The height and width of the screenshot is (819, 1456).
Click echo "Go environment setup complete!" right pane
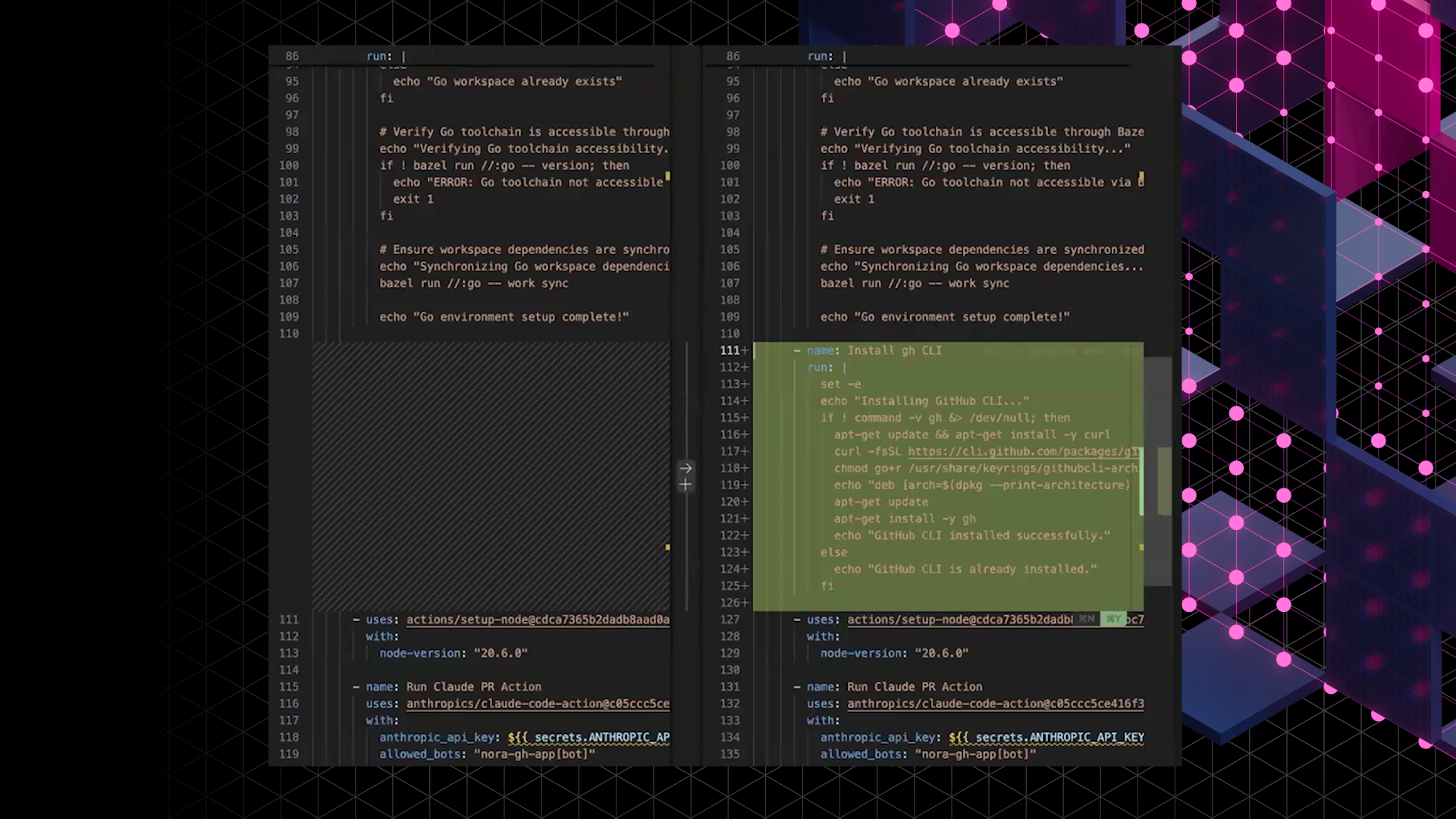945,317
